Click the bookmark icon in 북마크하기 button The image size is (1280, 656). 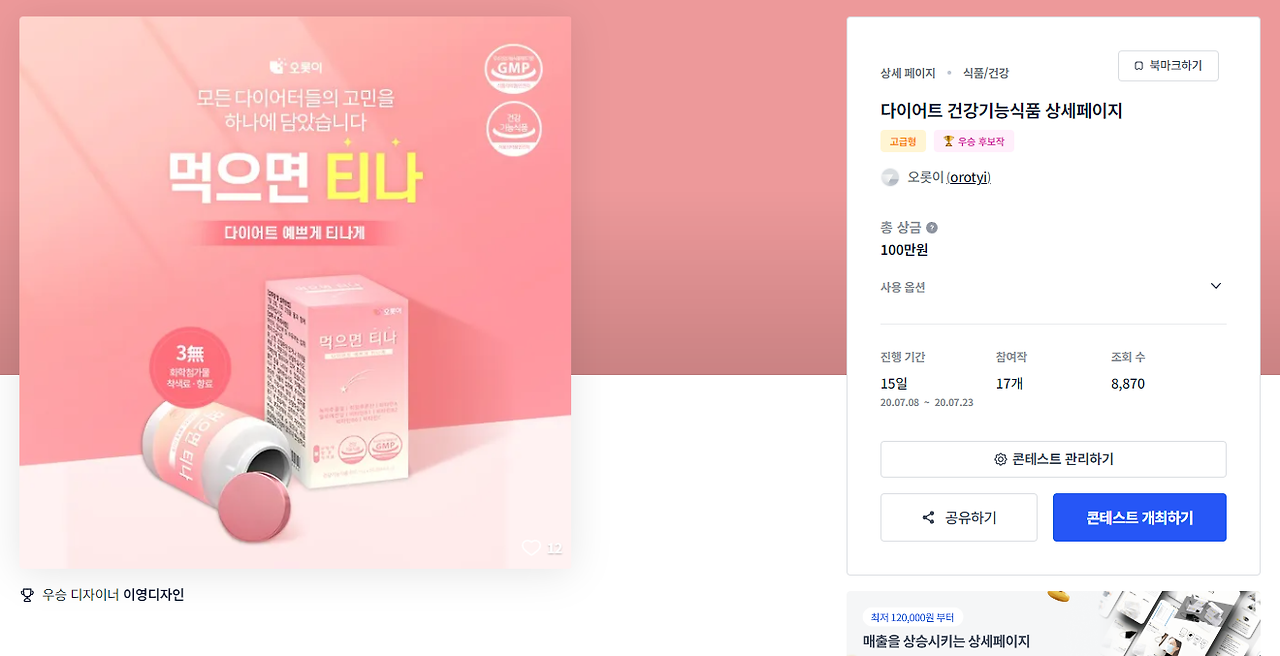tap(1138, 66)
